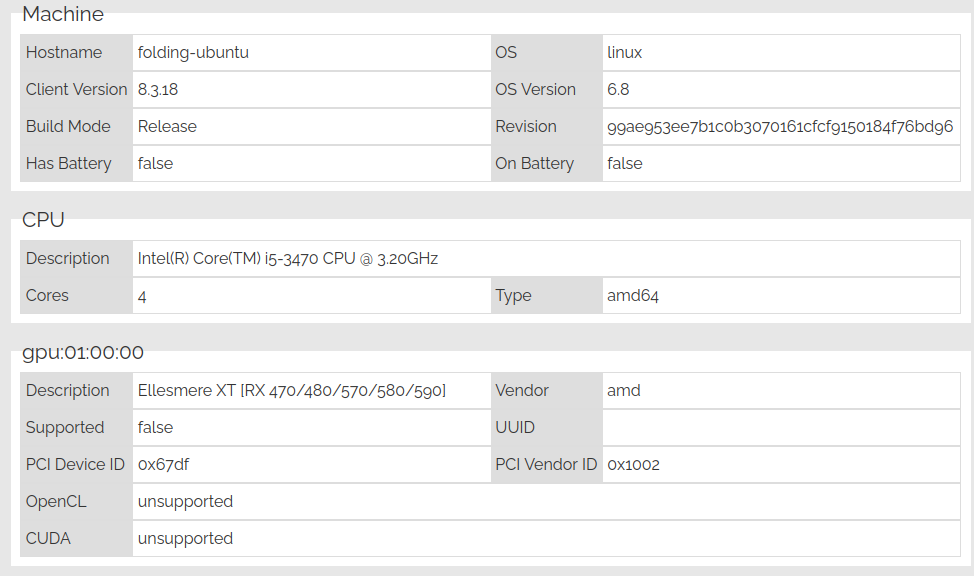
Task: Select the On Battery false value
Action: pos(625,163)
